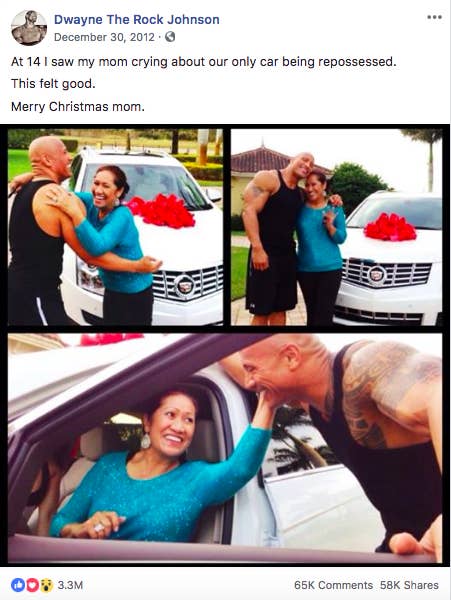Click the red bow on the top-left car
Screen dimensions: 451x600
(163, 212)
